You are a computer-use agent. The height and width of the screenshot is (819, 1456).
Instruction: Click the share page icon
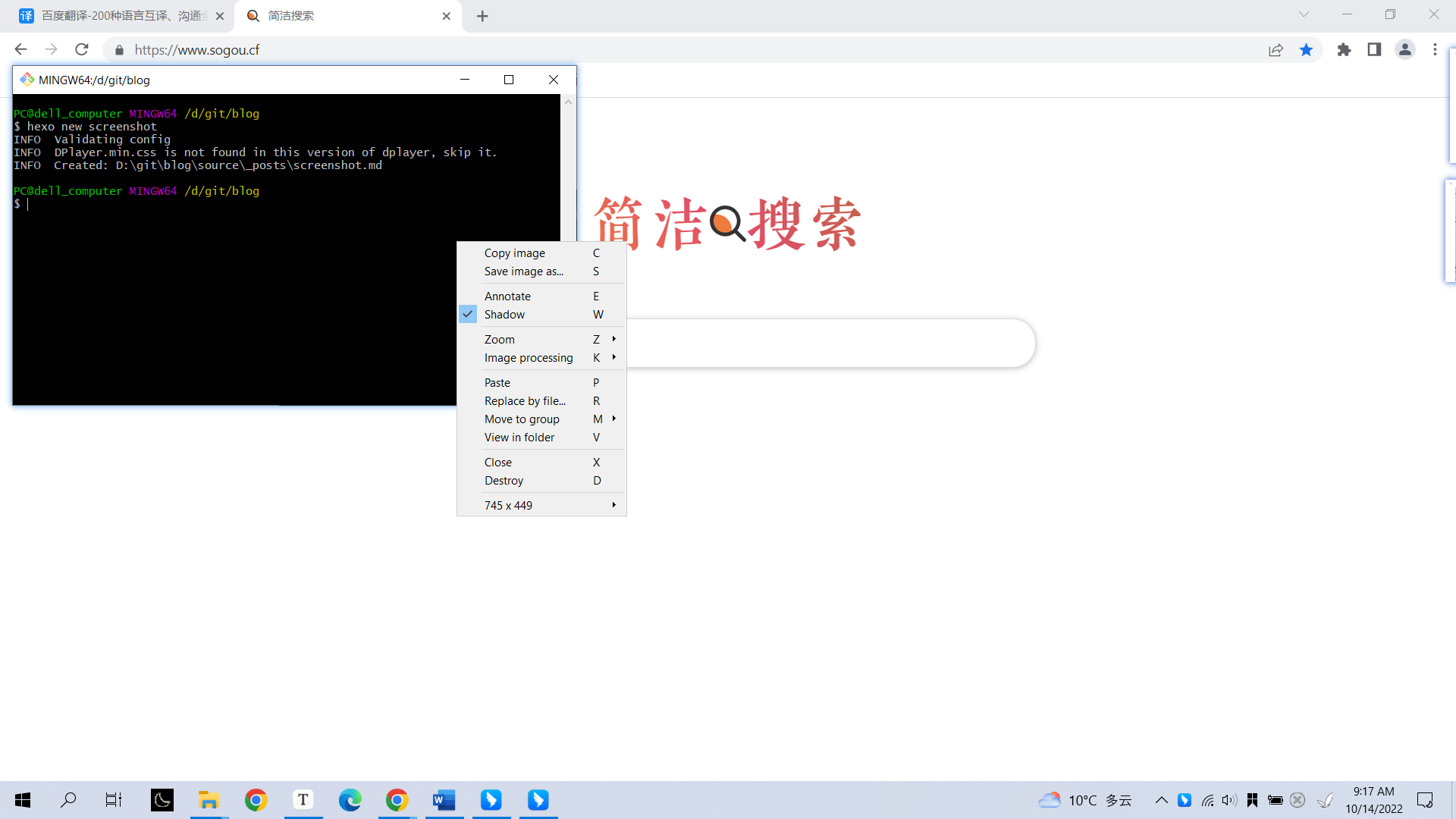click(x=1276, y=50)
